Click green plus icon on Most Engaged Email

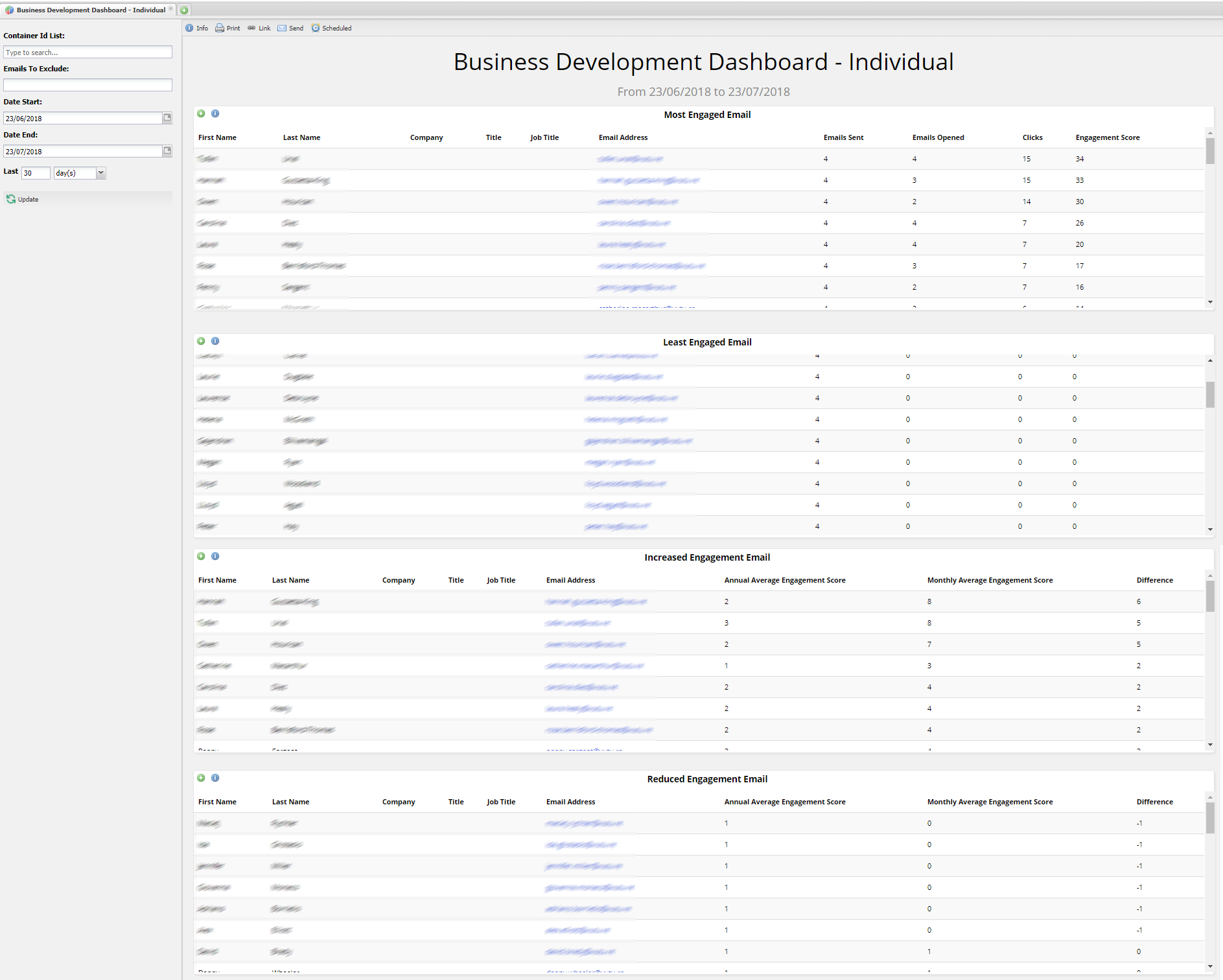point(201,113)
